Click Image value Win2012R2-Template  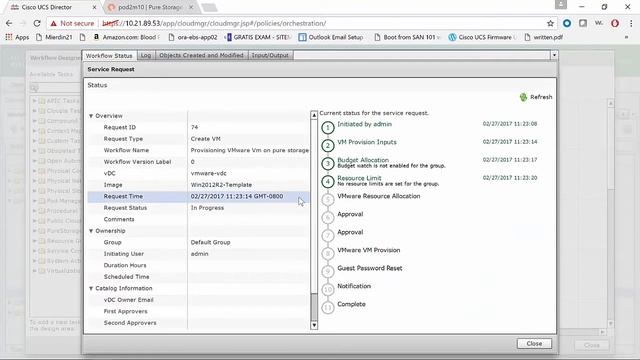click(x=221, y=185)
